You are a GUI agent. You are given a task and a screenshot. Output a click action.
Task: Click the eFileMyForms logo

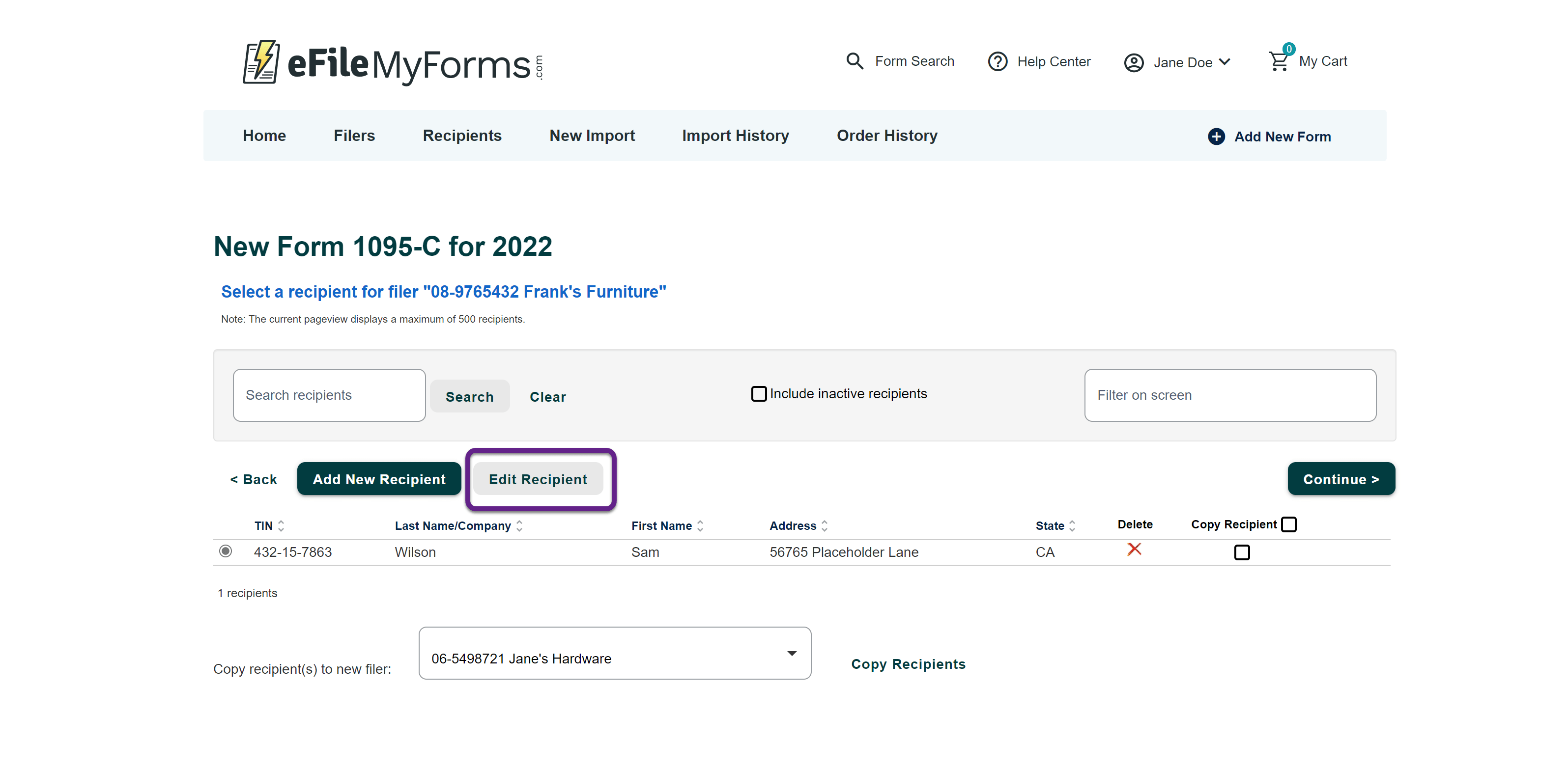[x=393, y=63]
